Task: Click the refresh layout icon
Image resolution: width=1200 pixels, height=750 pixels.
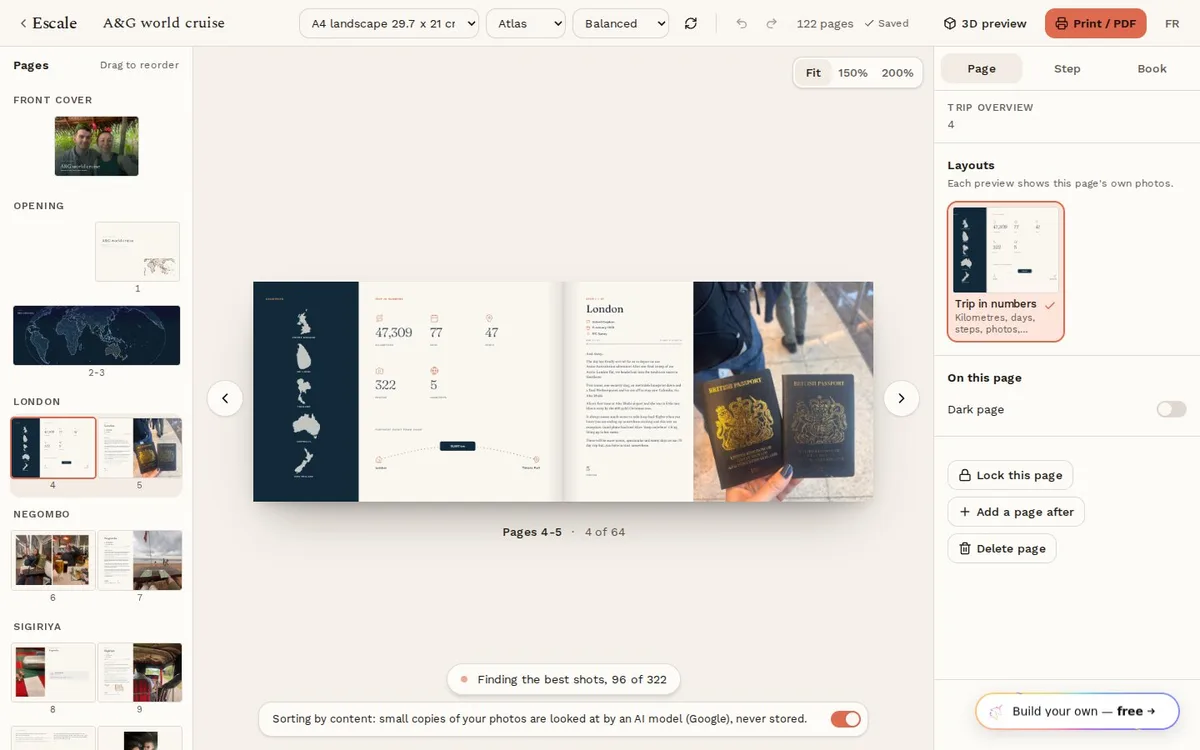Action: (691, 23)
